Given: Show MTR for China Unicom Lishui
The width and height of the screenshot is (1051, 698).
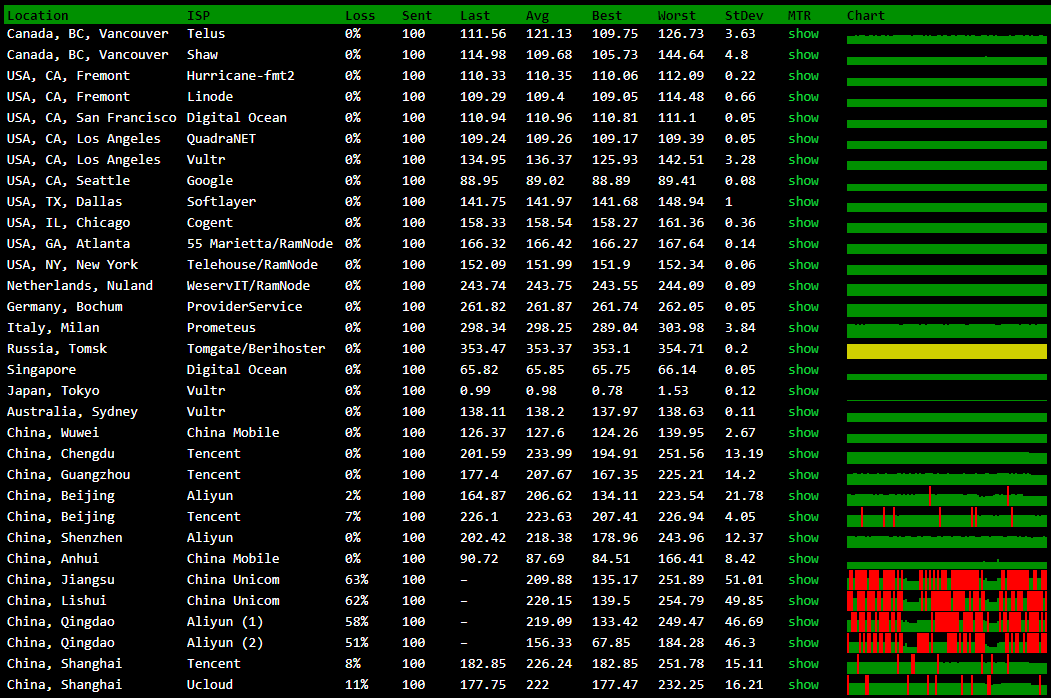Looking at the screenshot, I should tap(803, 601).
